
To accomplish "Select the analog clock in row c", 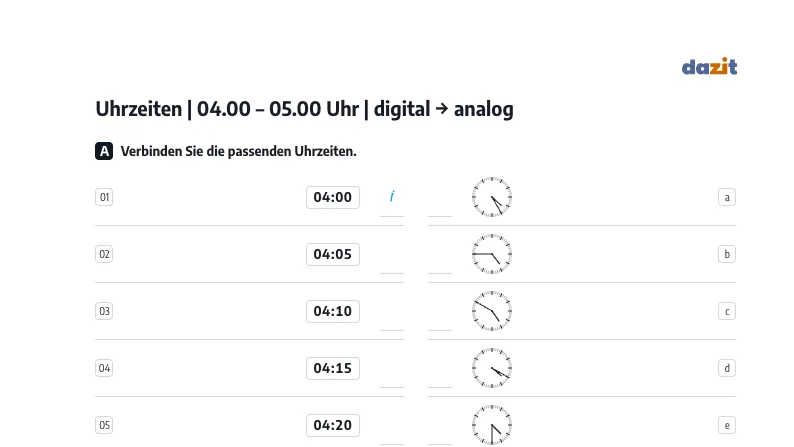I will pos(492,311).
